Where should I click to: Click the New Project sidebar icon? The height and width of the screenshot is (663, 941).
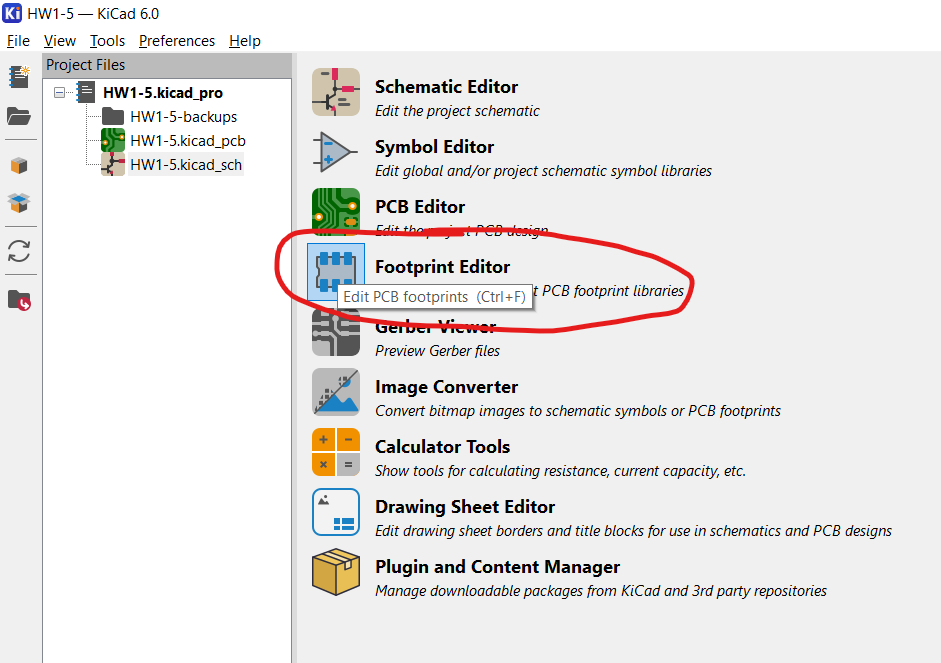point(19,77)
